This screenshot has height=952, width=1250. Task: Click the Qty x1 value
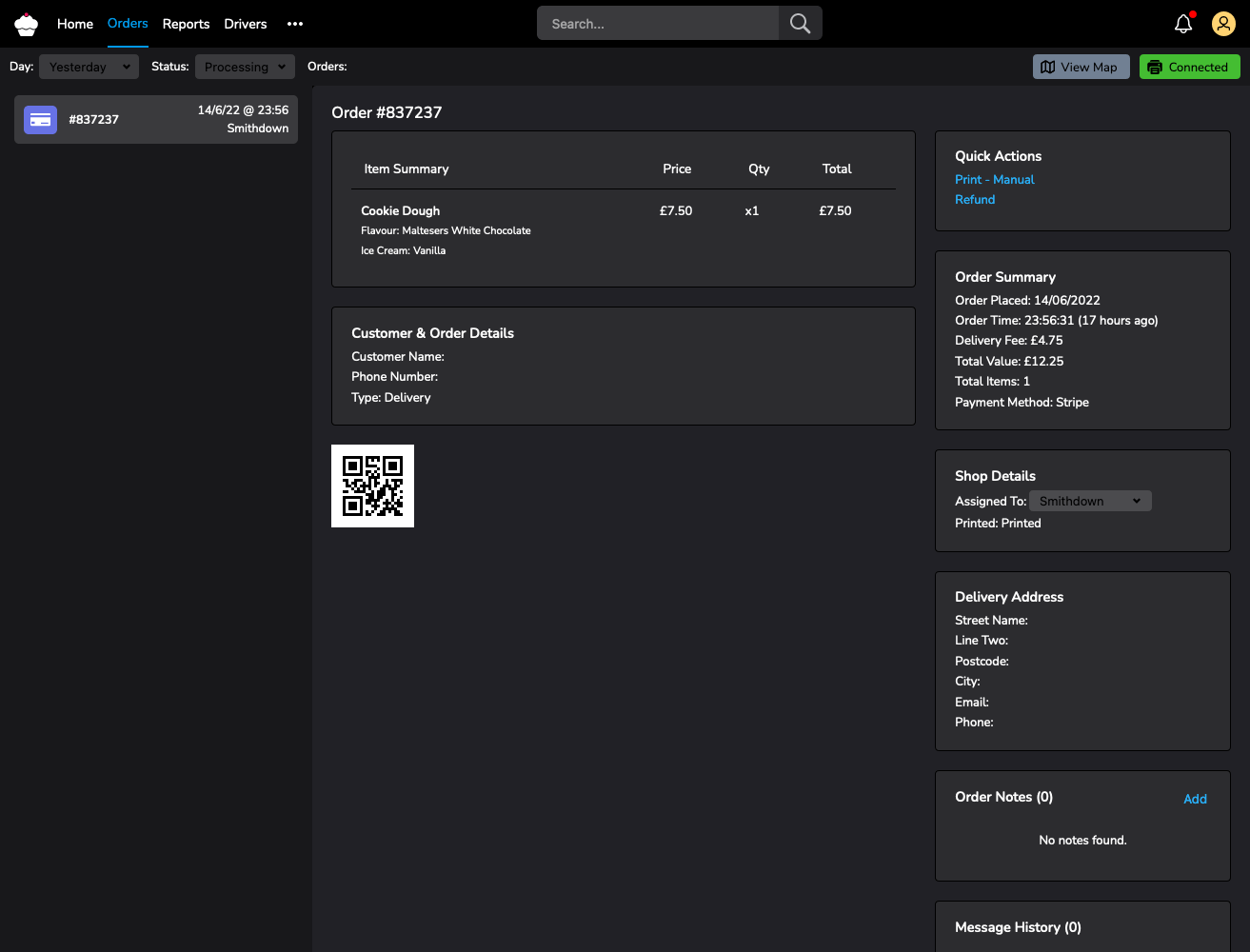(x=752, y=210)
